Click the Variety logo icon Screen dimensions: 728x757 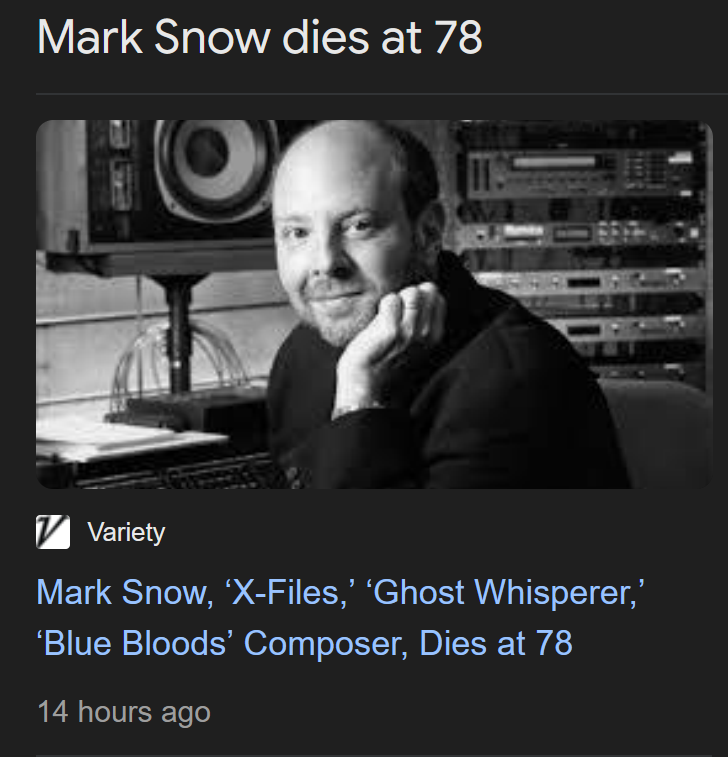point(53,532)
